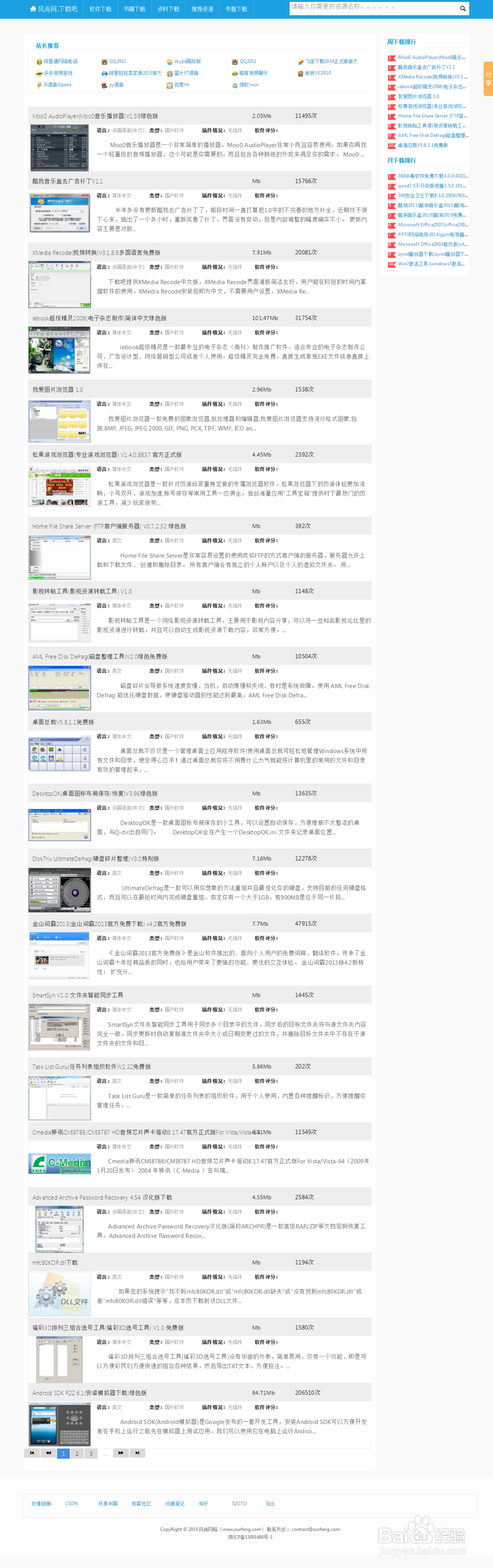The height and width of the screenshot is (1568, 493).
Task: Select page 2 in pagination
Action: point(77,1454)
